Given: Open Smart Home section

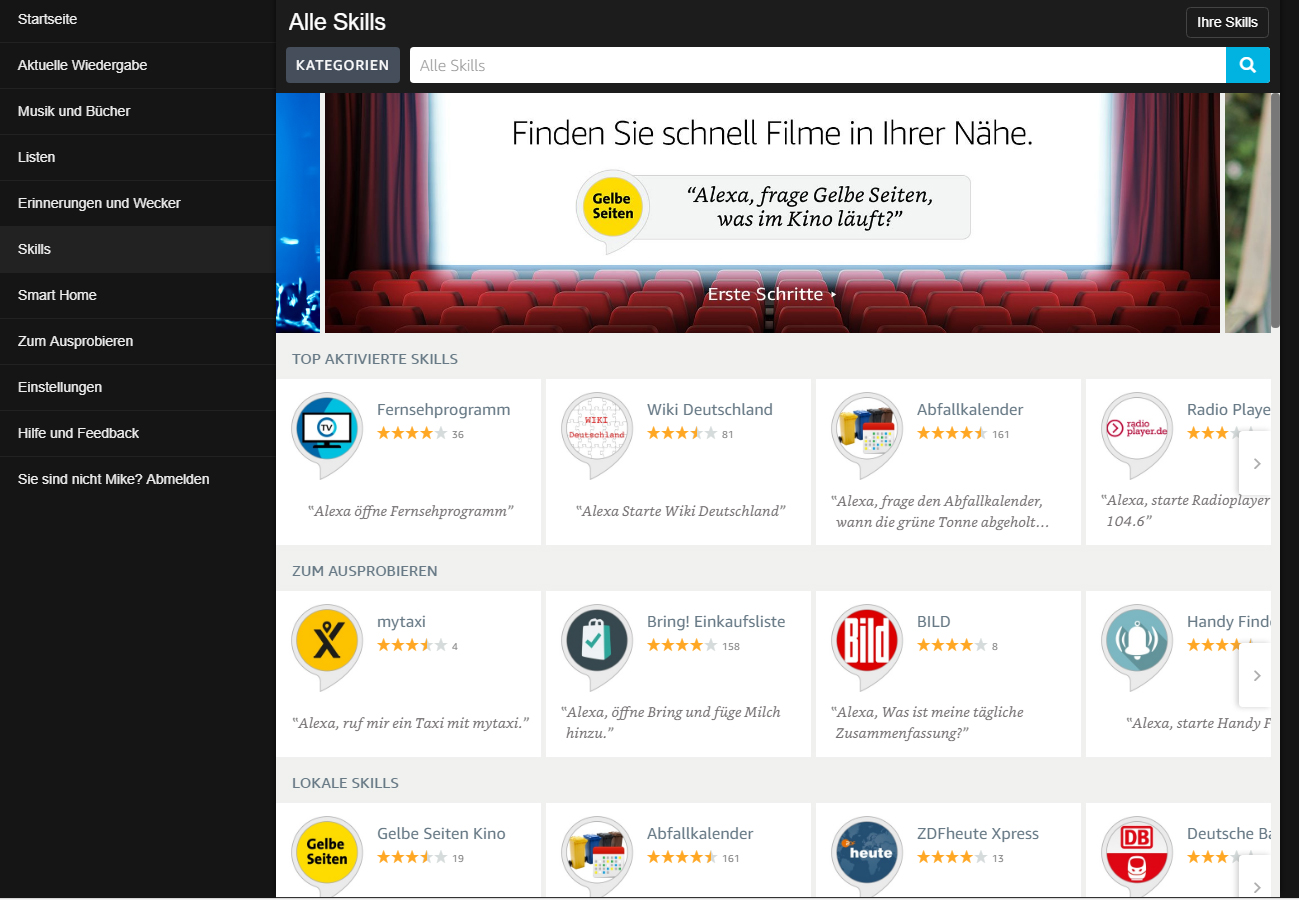Looking at the screenshot, I should click(x=138, y=295).
